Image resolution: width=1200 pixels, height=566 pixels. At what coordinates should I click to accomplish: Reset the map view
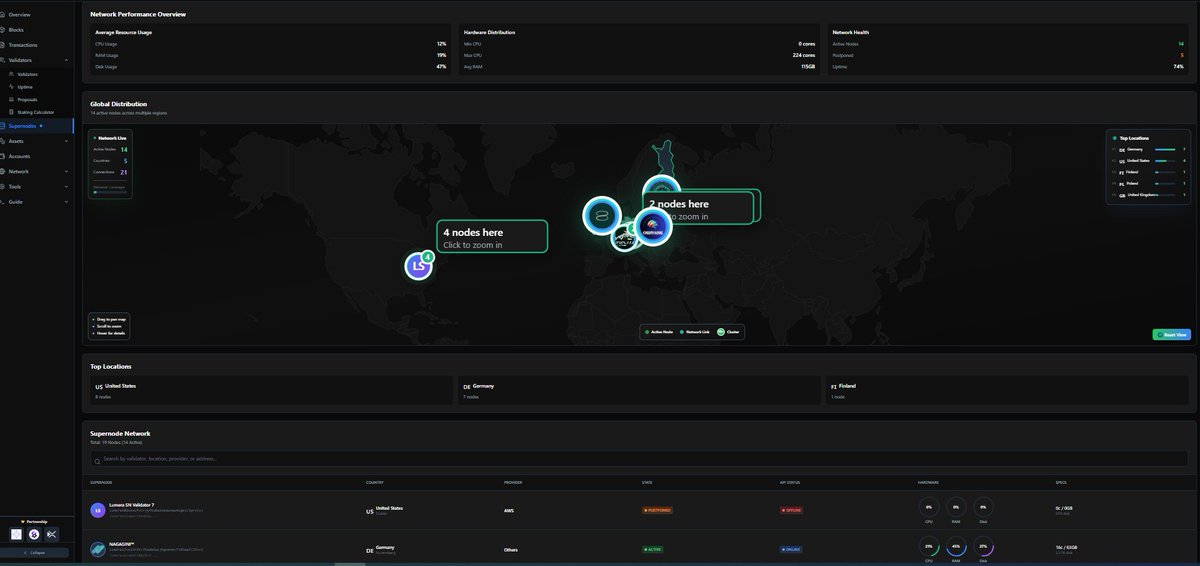[1171, 335]
